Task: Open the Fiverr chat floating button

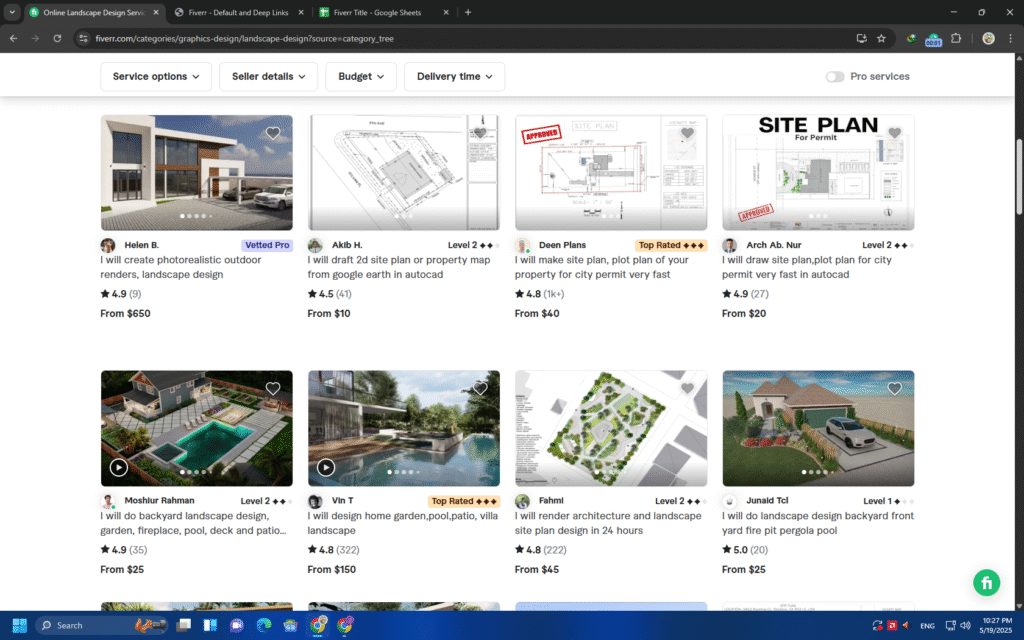Action: point(986,583)
